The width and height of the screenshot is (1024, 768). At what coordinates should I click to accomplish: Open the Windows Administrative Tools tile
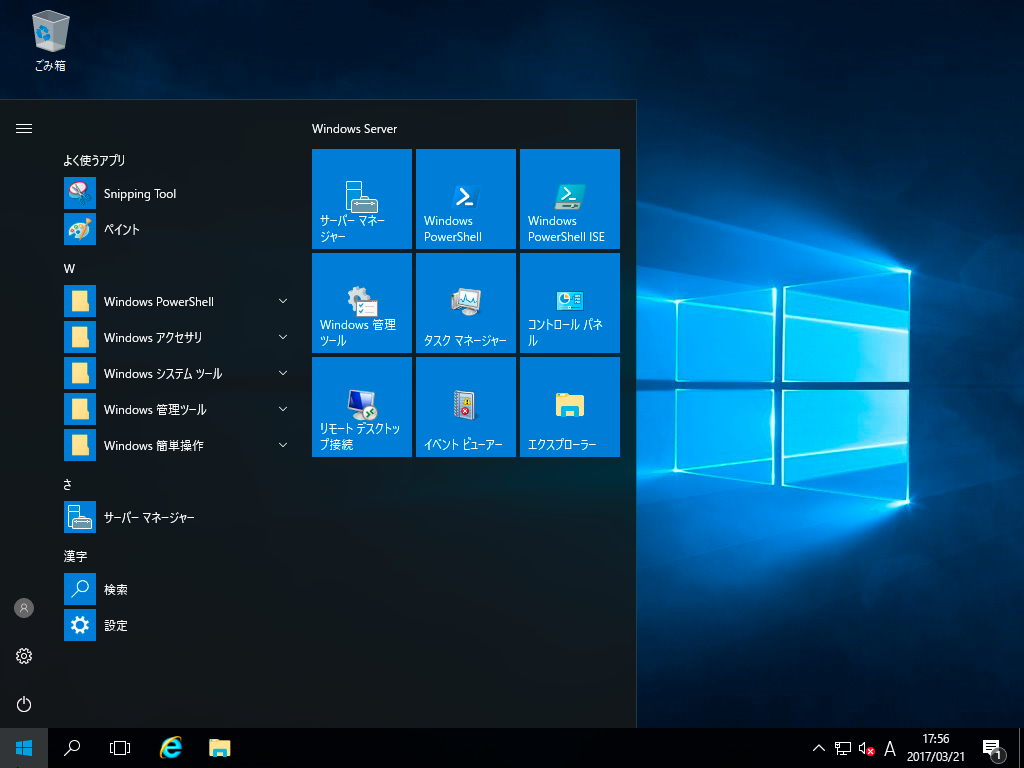362,303
